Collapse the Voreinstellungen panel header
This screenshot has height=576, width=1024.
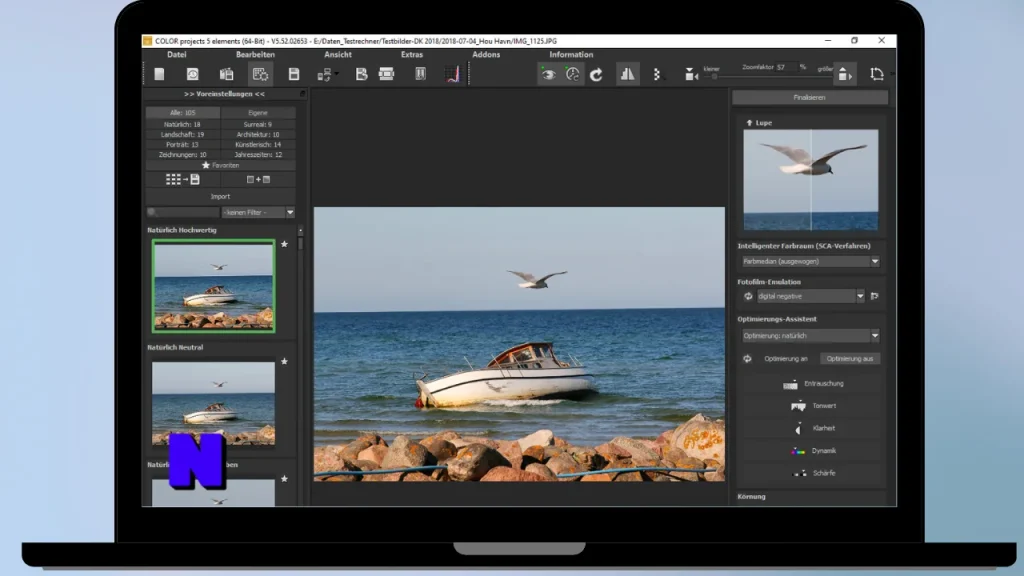pos(224,94)
